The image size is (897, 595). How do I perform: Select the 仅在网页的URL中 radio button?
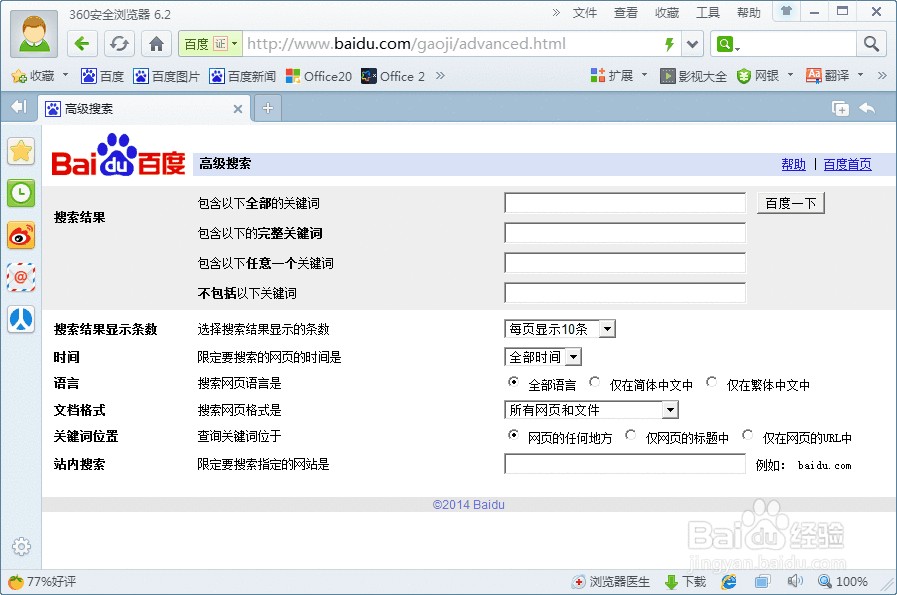tap(747, 435)
